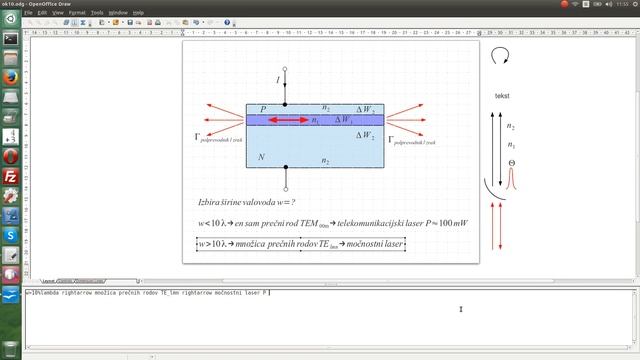Open the text editor dock icon
The height and width of the screenshot is (360, 640).
pyautogui.click(x=11, y=256)
